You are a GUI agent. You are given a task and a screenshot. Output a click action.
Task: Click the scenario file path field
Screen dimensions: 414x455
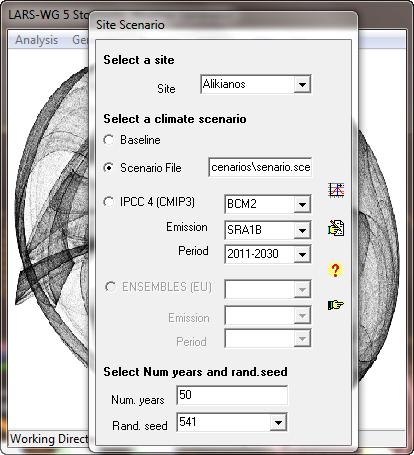[260, 167]
